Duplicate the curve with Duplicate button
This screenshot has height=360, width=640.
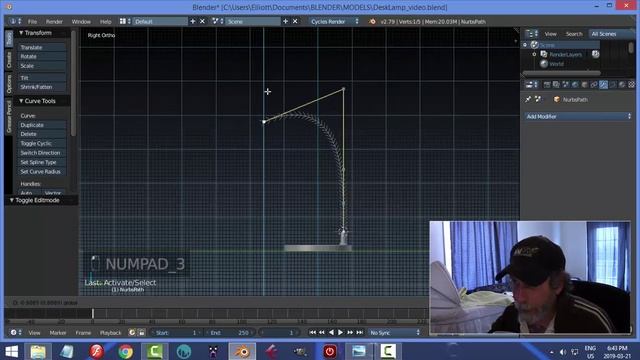point(42,125)
